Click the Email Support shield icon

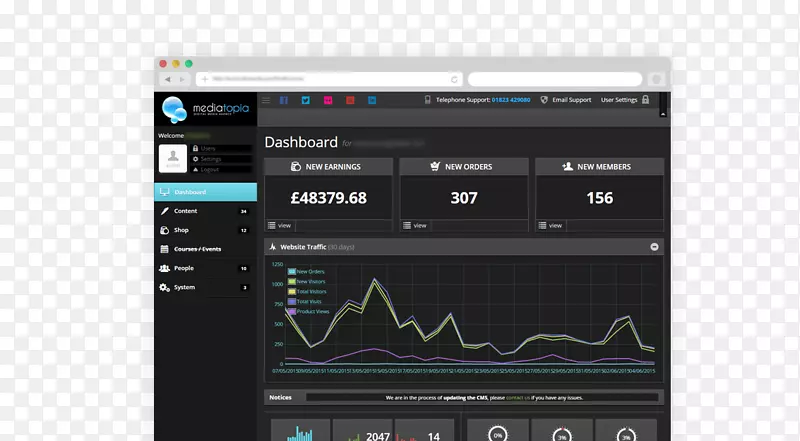click(544, 100)
